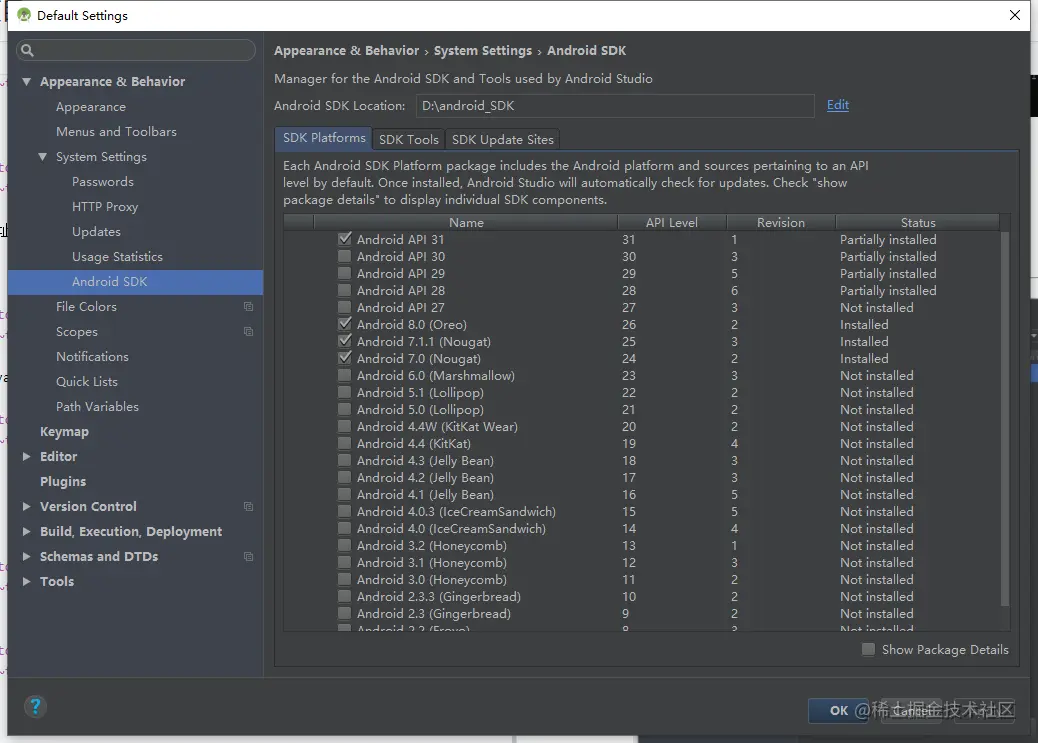Switch to SDK Tools tab

pyautogui.click(x=408, y=140)
